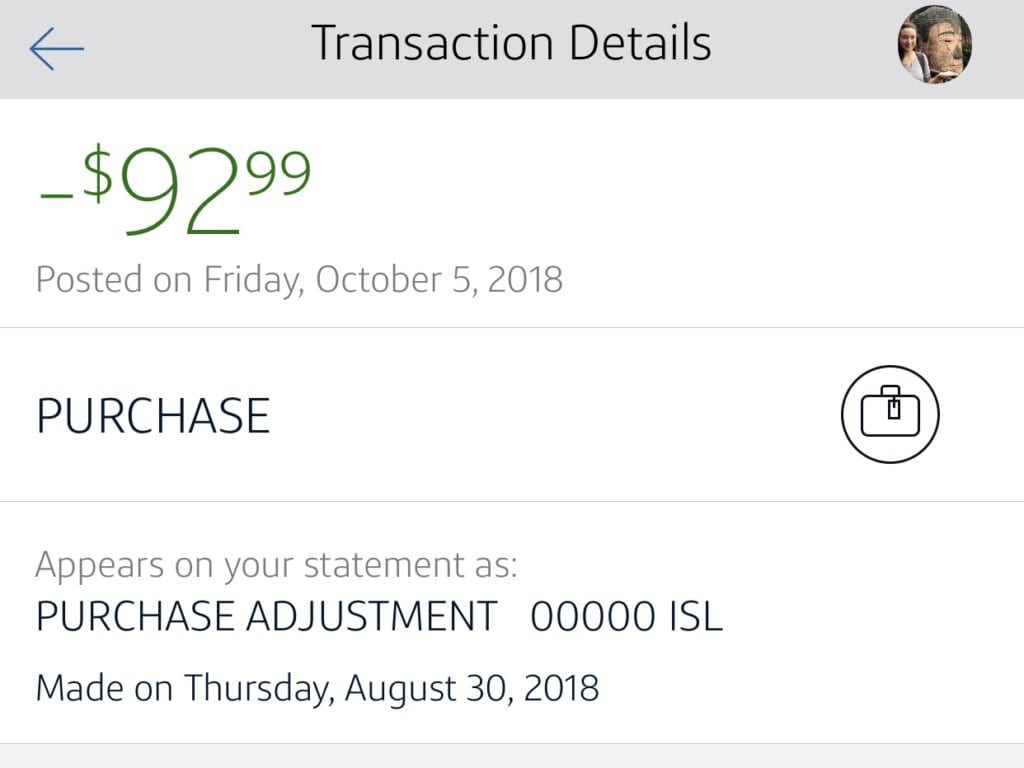Viewport: 1024px width, 768px height.
Task: Open the profile photo avatar
Action: 934,46
